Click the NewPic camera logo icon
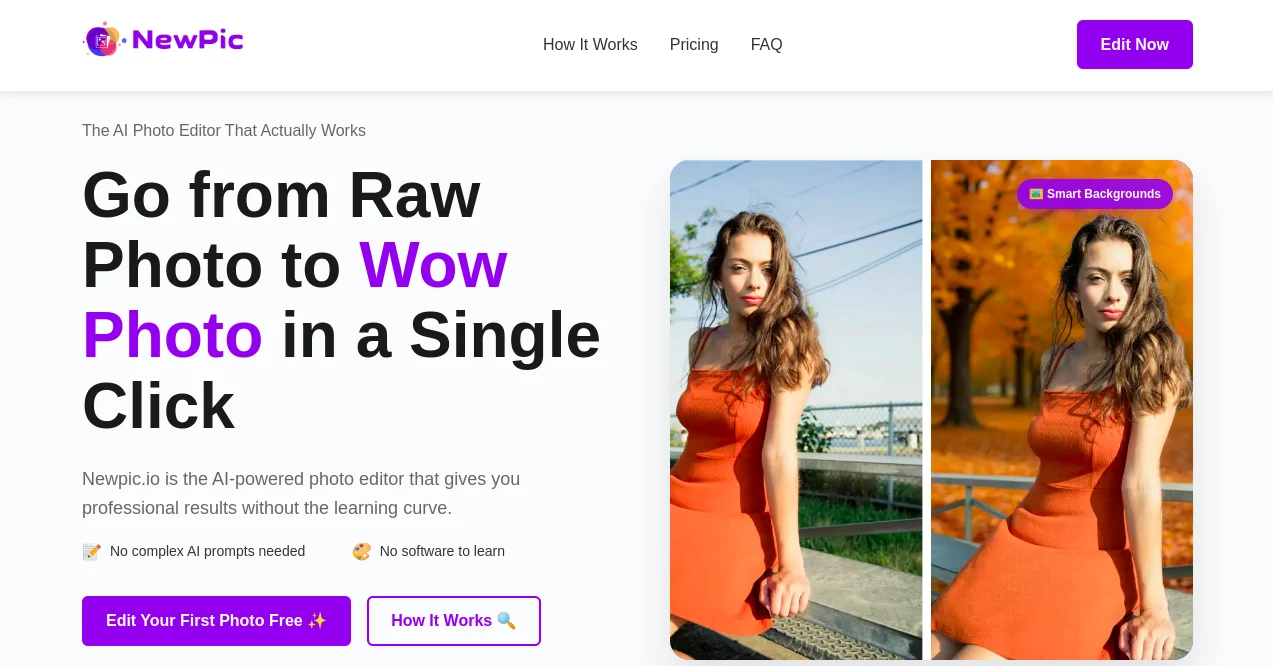Screen dimensions: 1273x666 [x=104, y=39]
